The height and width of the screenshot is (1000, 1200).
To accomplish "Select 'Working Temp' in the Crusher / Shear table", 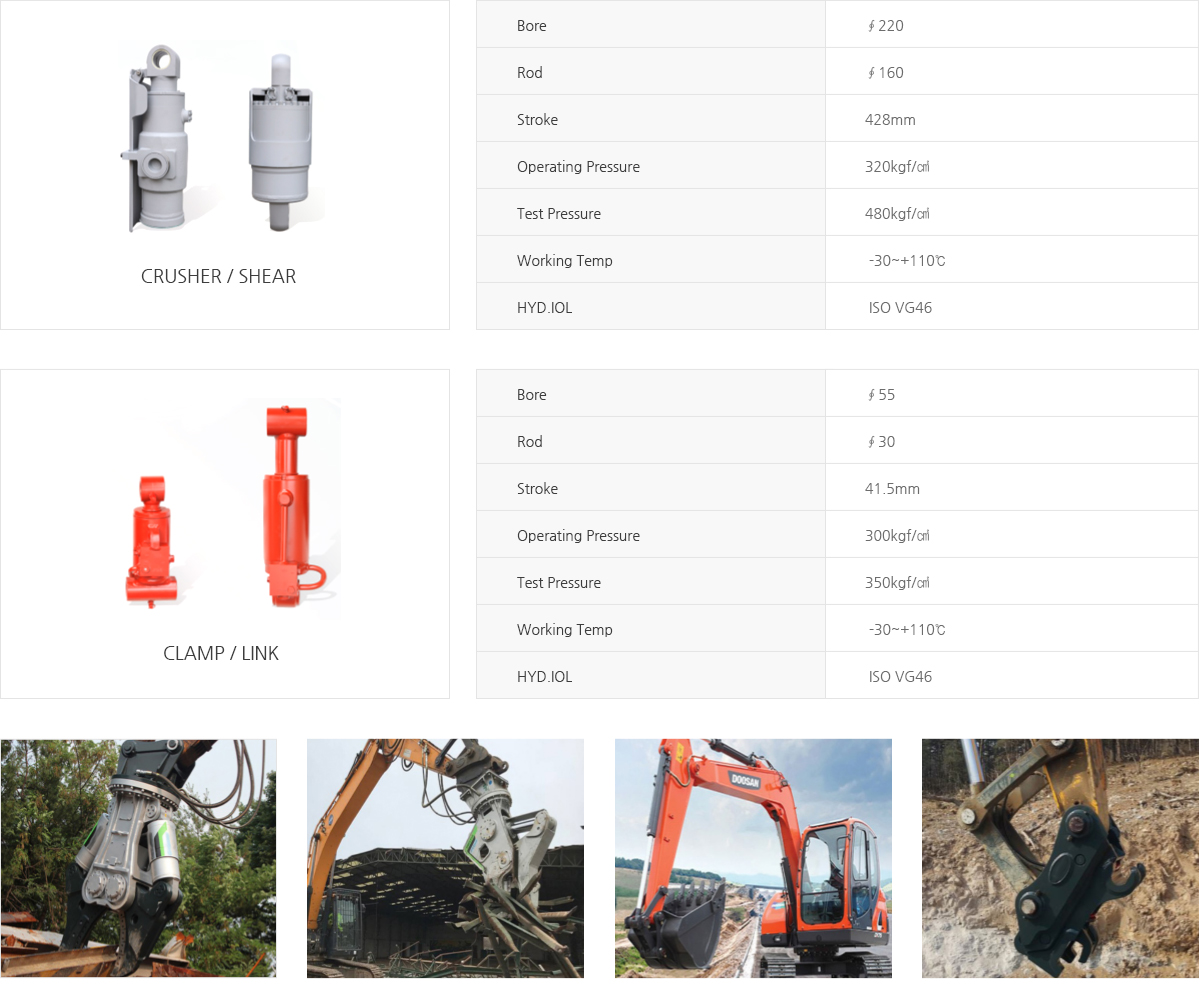I will click(x=565, y=260).
